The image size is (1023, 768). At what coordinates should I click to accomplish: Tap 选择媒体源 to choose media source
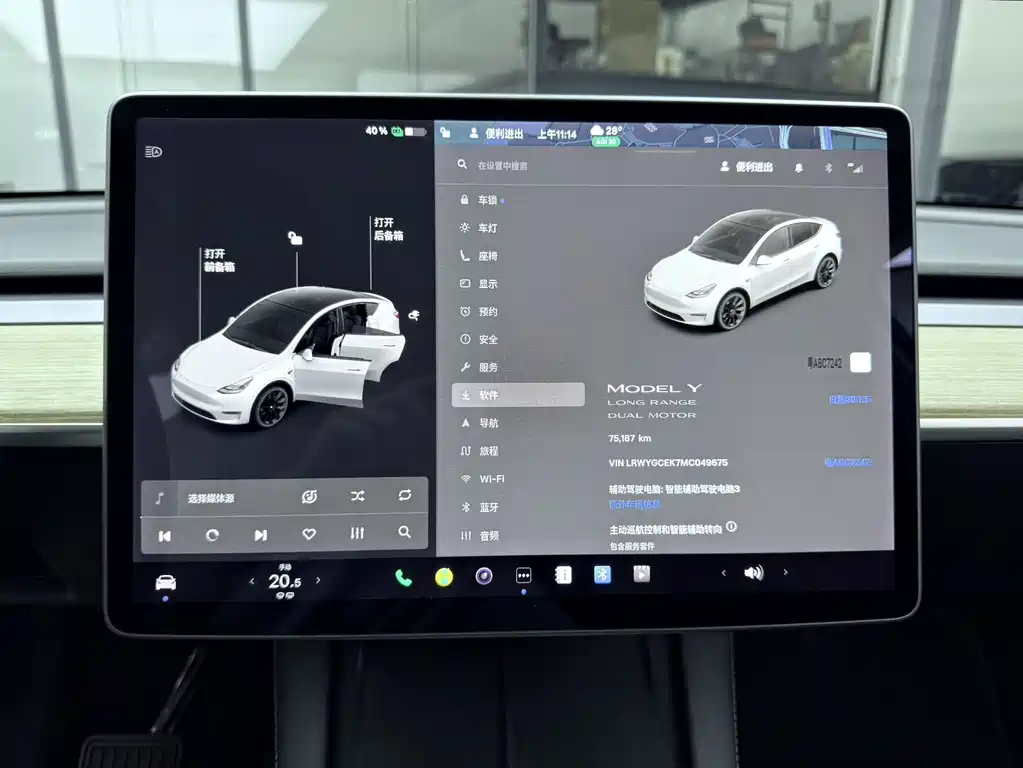pyautogui.click(x=211, y=499)
